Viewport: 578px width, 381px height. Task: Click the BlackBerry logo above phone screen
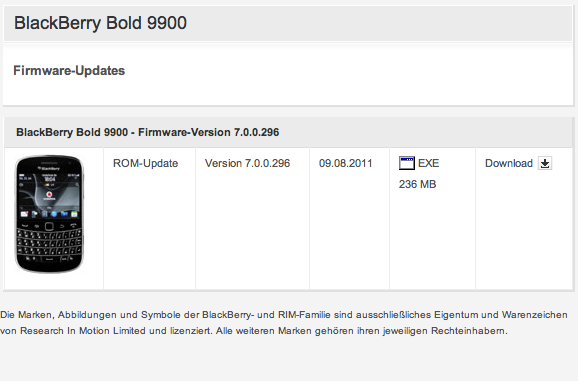49,168
